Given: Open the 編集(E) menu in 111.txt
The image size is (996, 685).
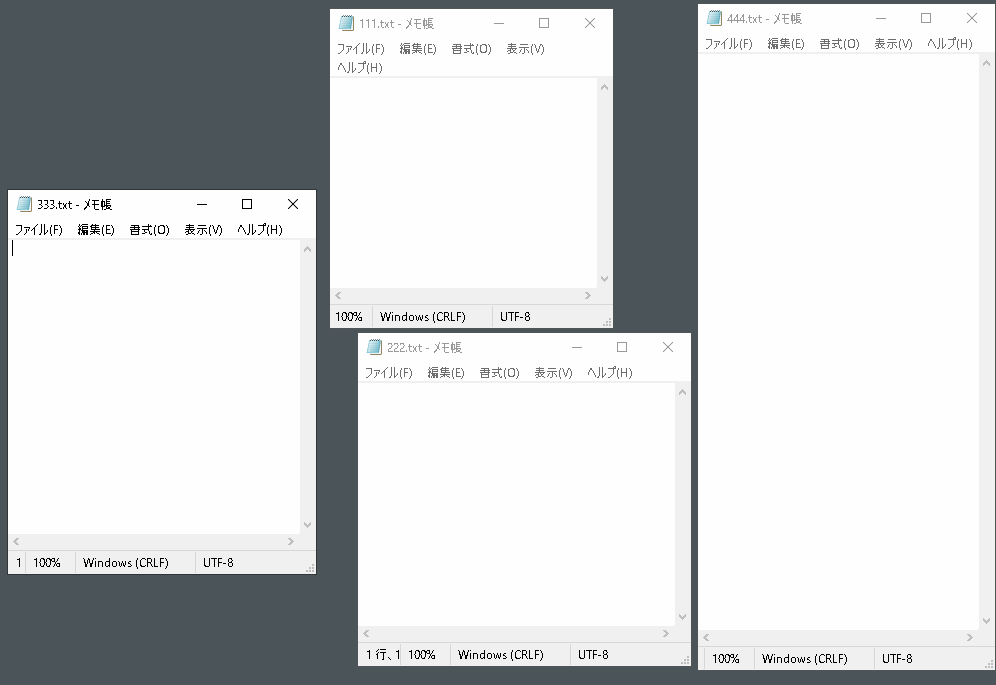Looking at the screenshot, I should point(417,48).
